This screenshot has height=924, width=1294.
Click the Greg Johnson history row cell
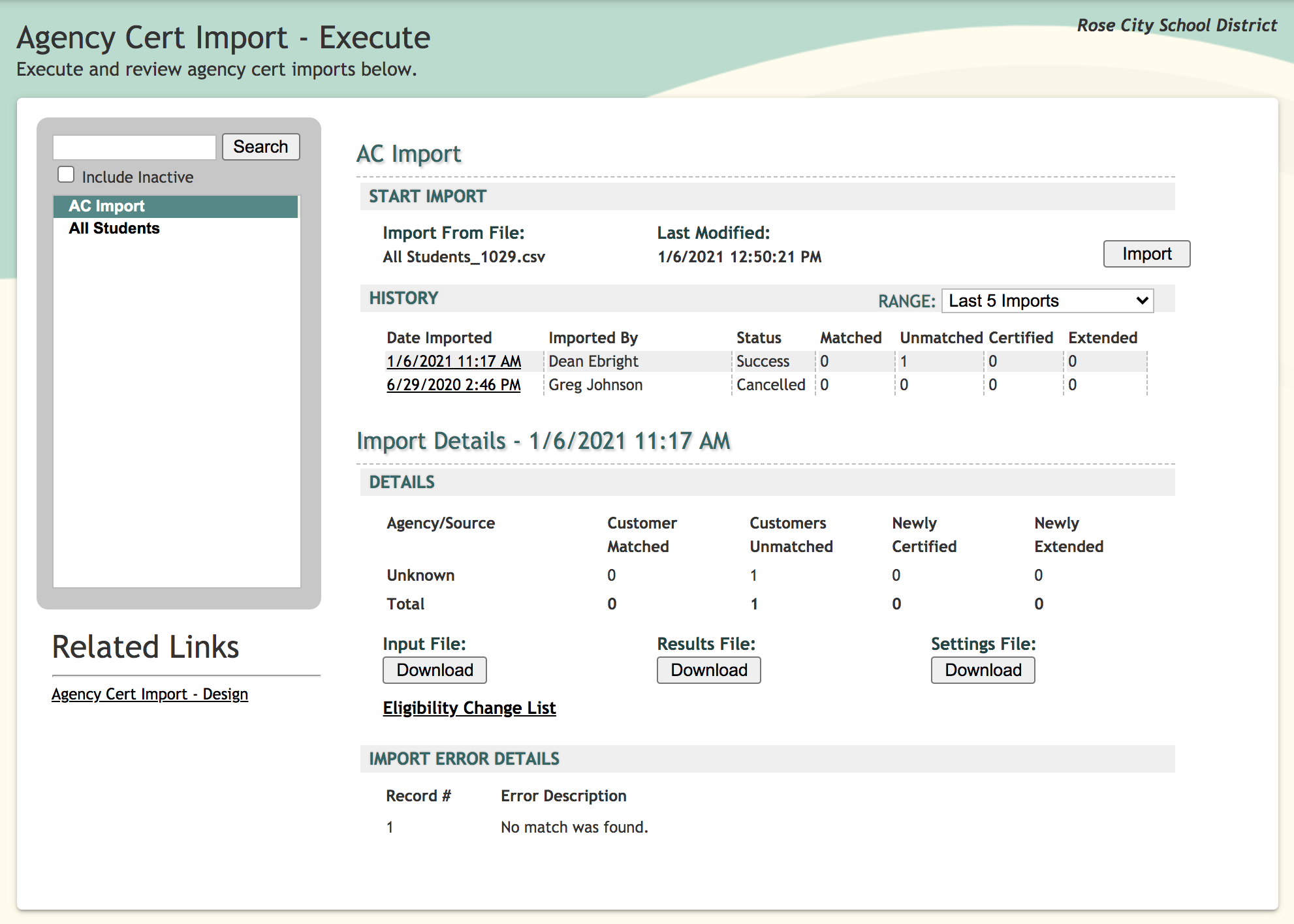[x=595, y=385]
